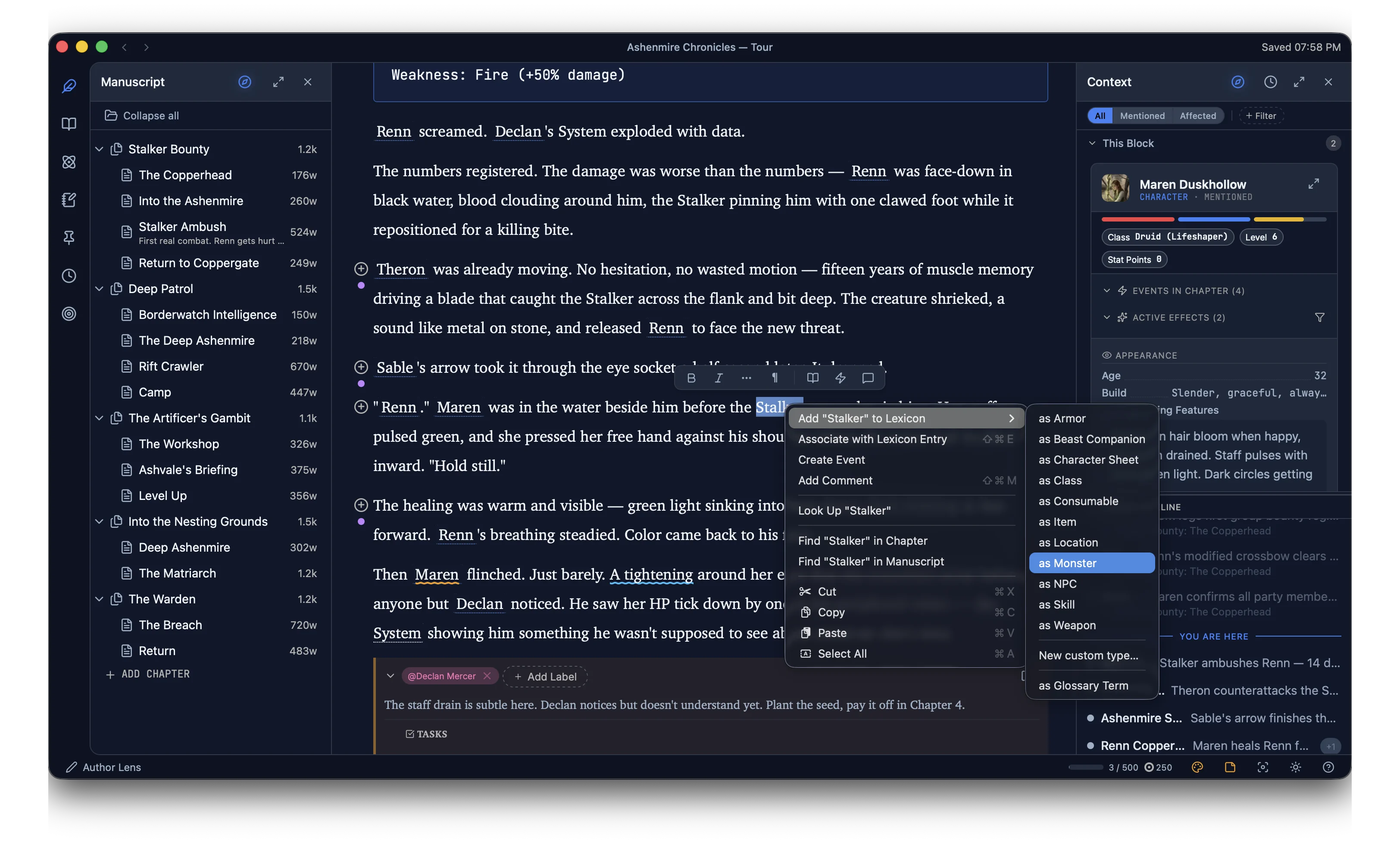This screenshot has height=843, width=1400.
Task: Select the Affected context filter
Action: point(1197,116)
